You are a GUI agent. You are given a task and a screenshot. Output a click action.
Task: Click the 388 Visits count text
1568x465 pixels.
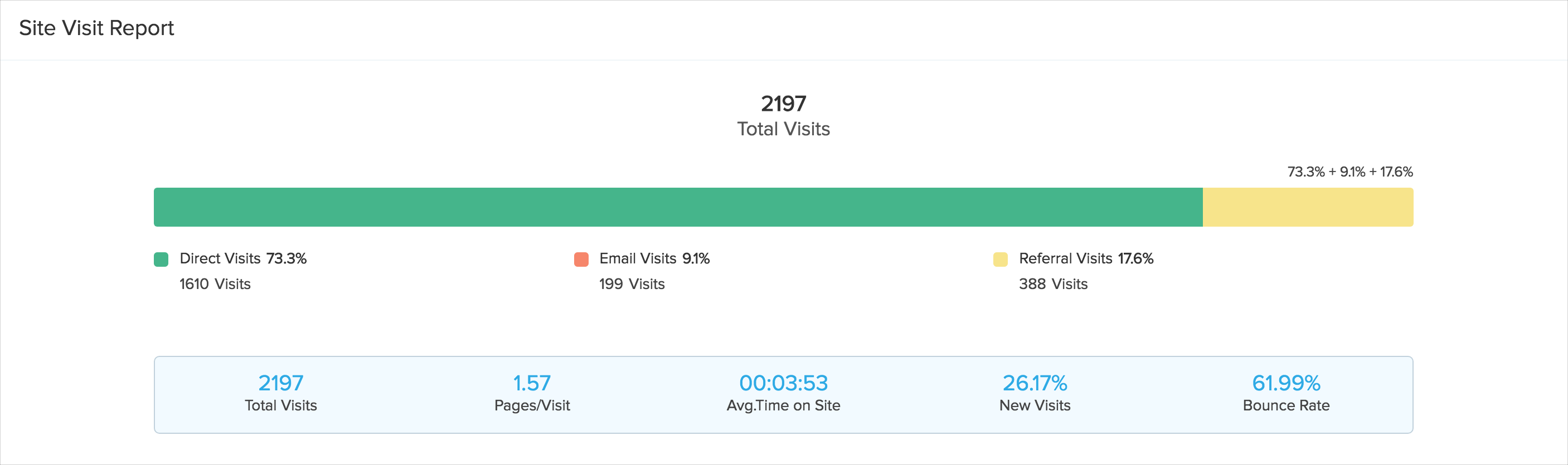[1053, 284]
